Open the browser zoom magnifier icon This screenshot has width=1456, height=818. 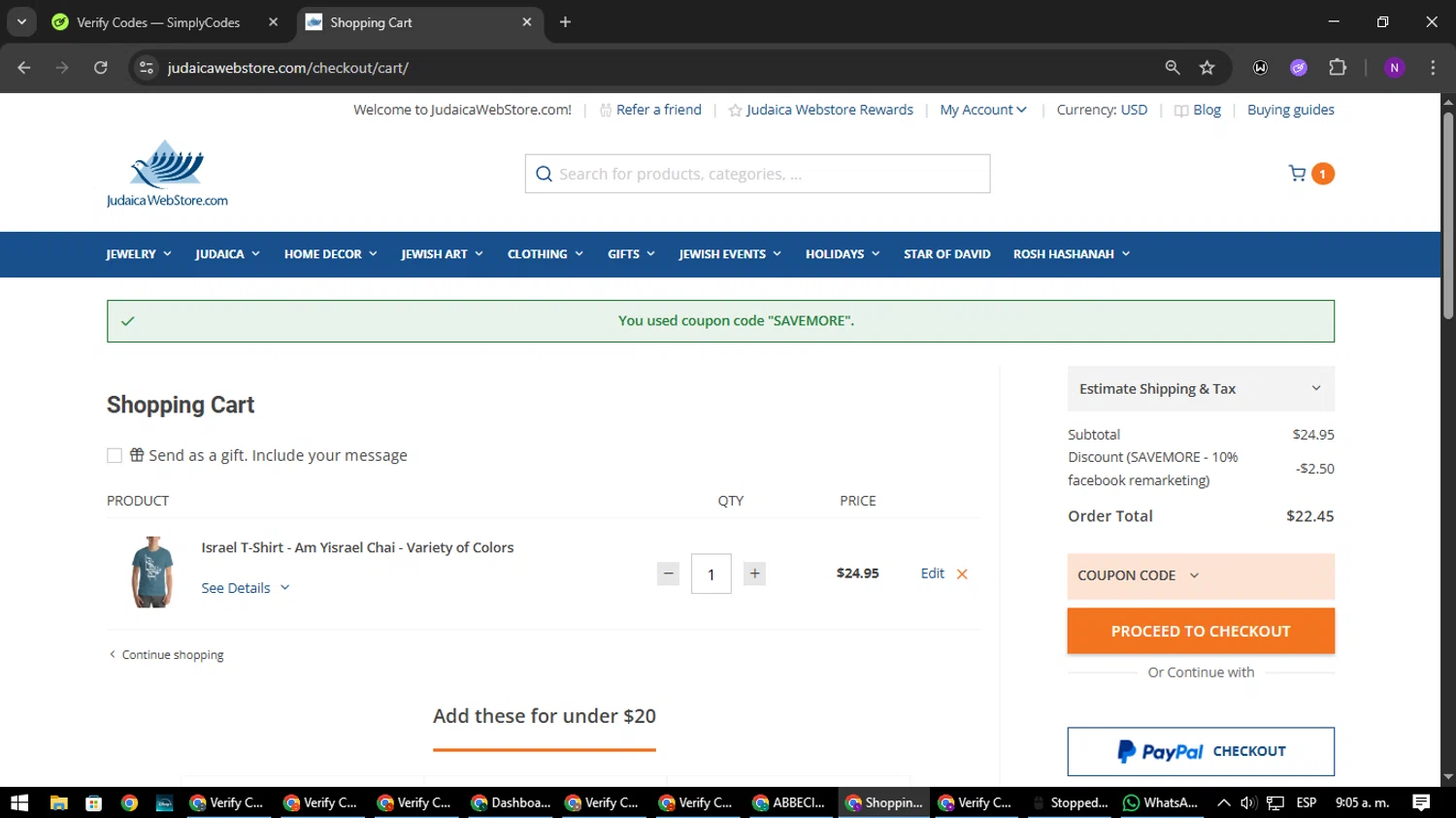1173,68
